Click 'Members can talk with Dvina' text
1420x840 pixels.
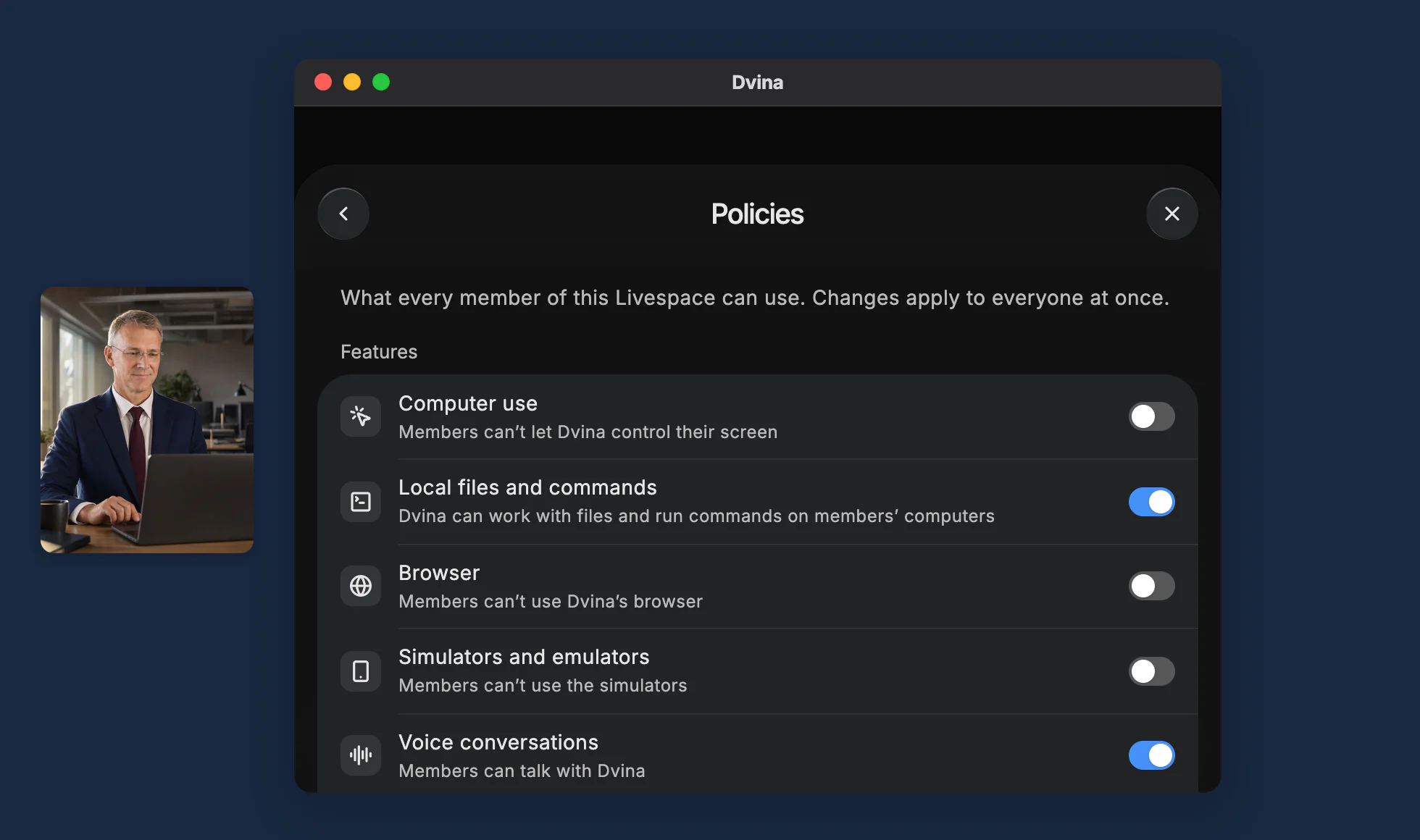[x=522, y=771]
